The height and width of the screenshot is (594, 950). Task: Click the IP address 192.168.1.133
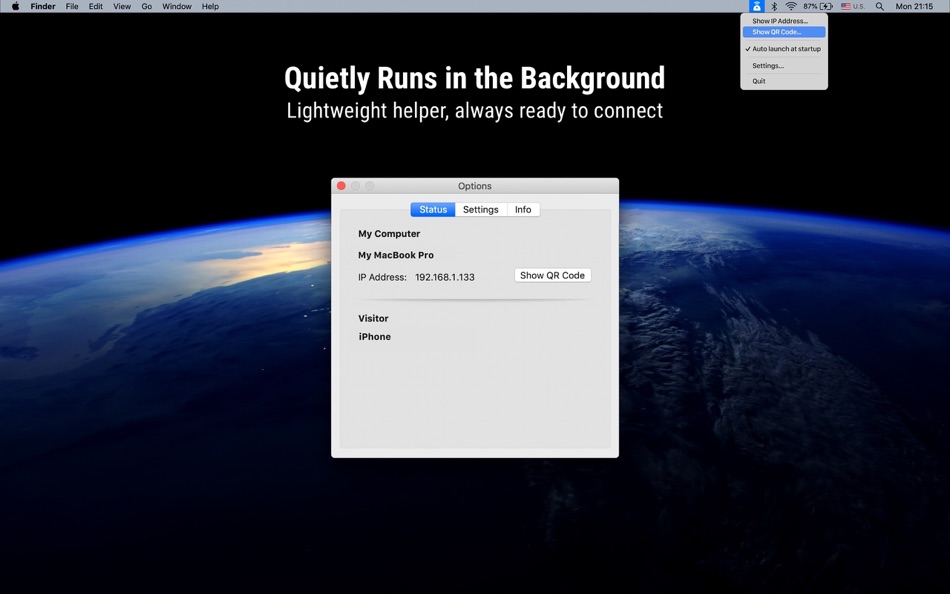click(445, 277)
